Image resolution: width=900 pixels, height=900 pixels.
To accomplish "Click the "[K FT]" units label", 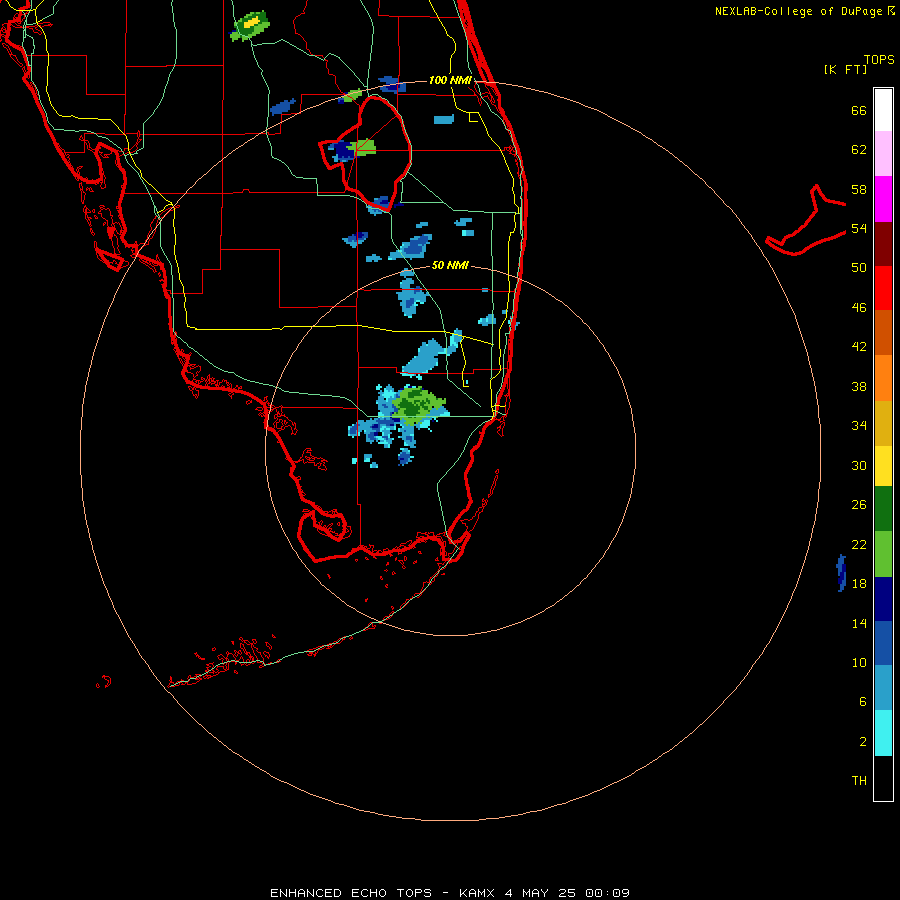I will coord(845,69).
